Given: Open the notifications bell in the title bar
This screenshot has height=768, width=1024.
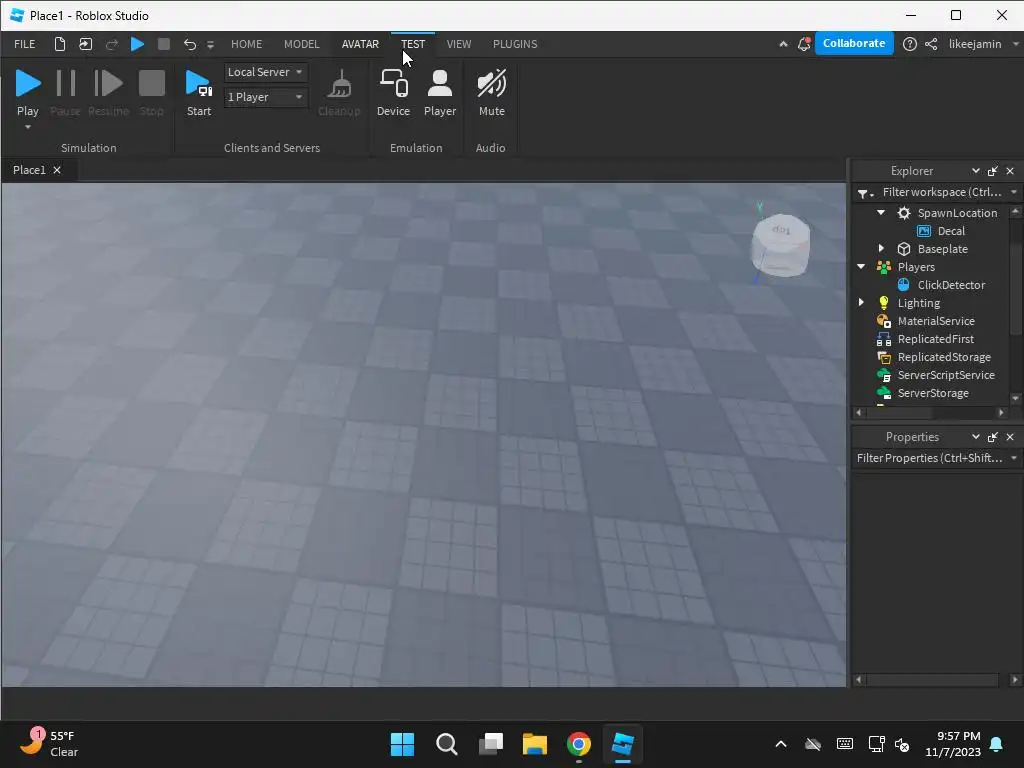Looking at the screenshot, I should 804,44.
